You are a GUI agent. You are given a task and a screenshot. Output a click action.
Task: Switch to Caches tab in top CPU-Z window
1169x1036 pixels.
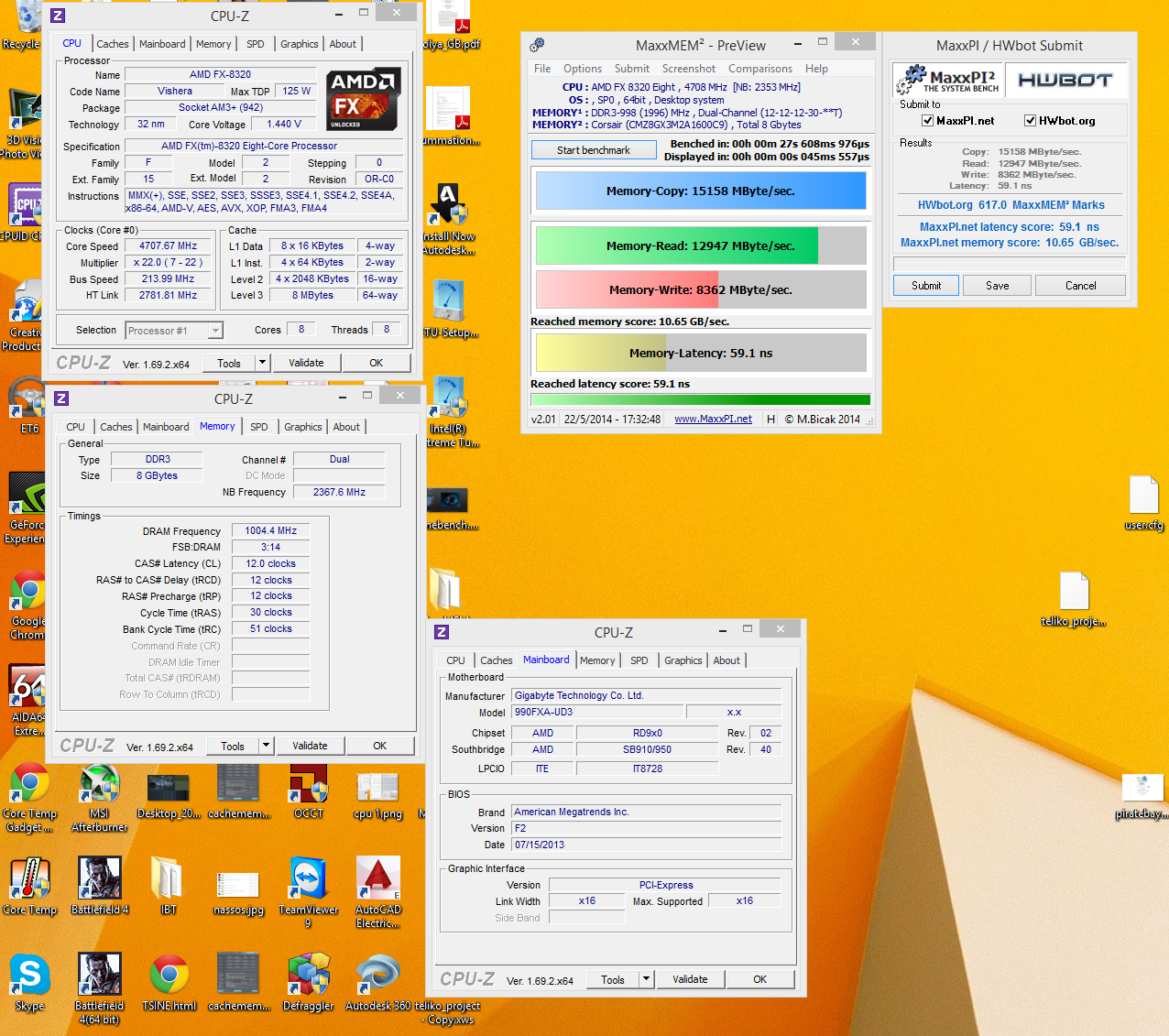(x=113, y=44)
